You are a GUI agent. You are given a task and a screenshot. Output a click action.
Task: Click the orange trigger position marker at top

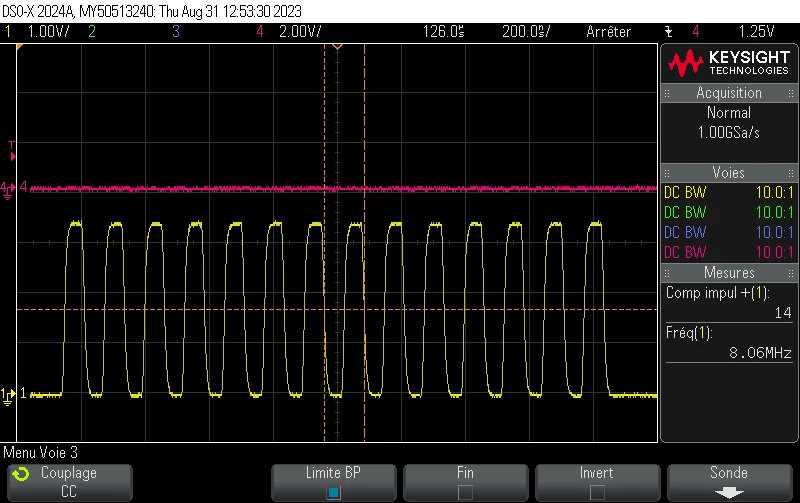click(337, 47)
